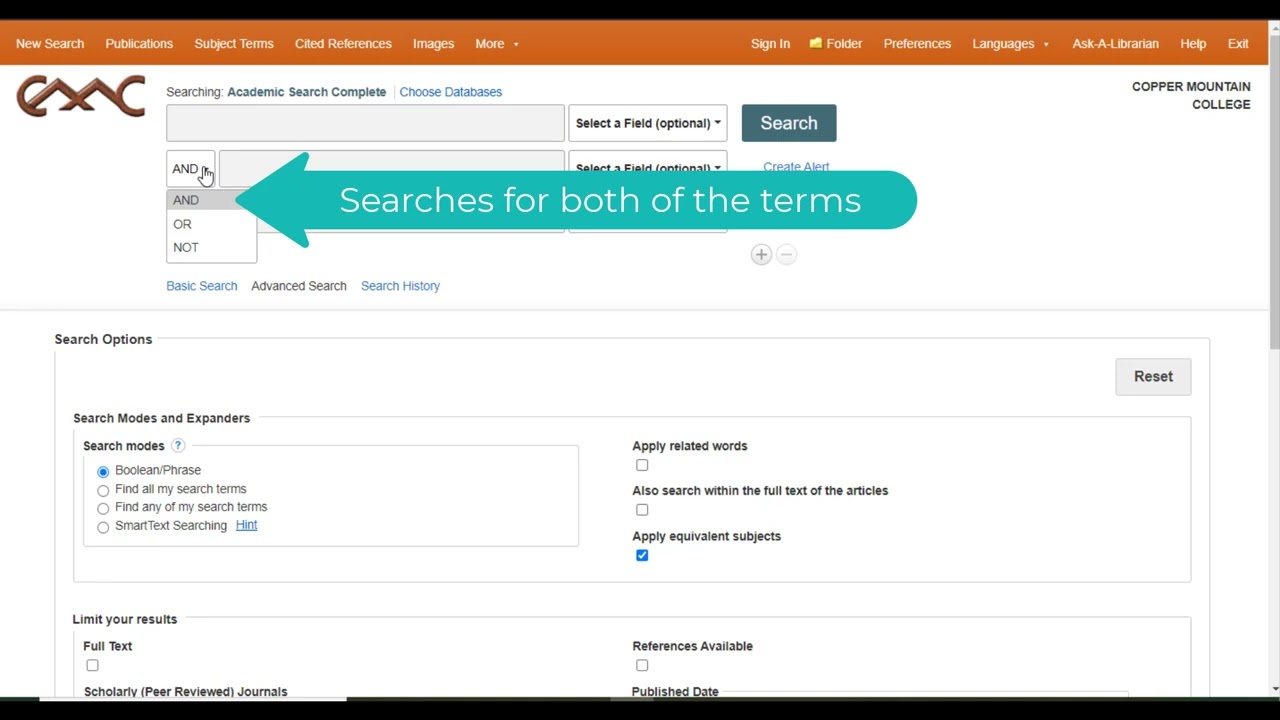Viewport: 1280px width, 720px height.
Task: Click the Copper Mountain College logo
Action: pyautogui.click(x=81, y=96)
